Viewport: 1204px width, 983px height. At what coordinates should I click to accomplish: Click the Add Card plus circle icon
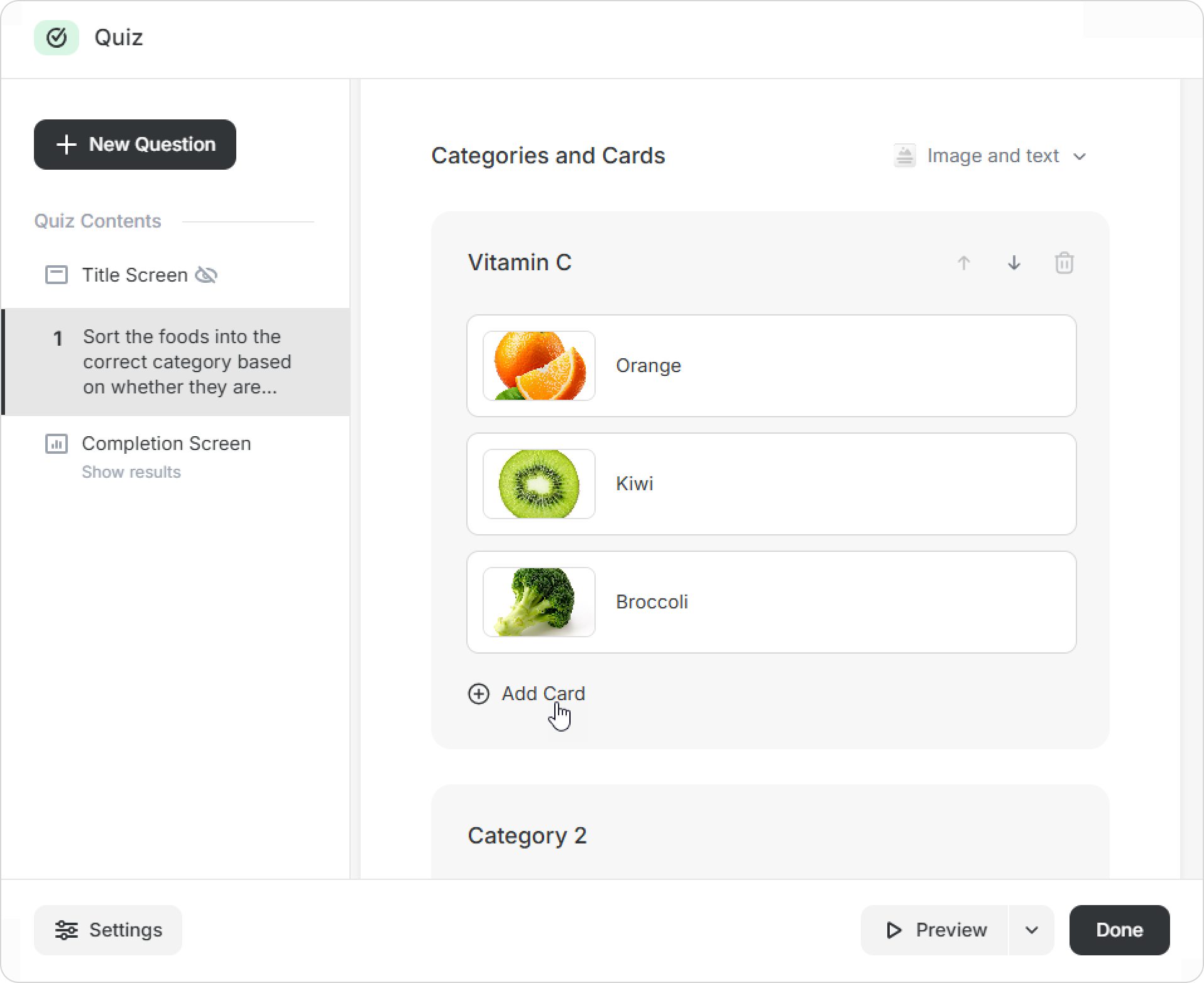pos(479,693)
